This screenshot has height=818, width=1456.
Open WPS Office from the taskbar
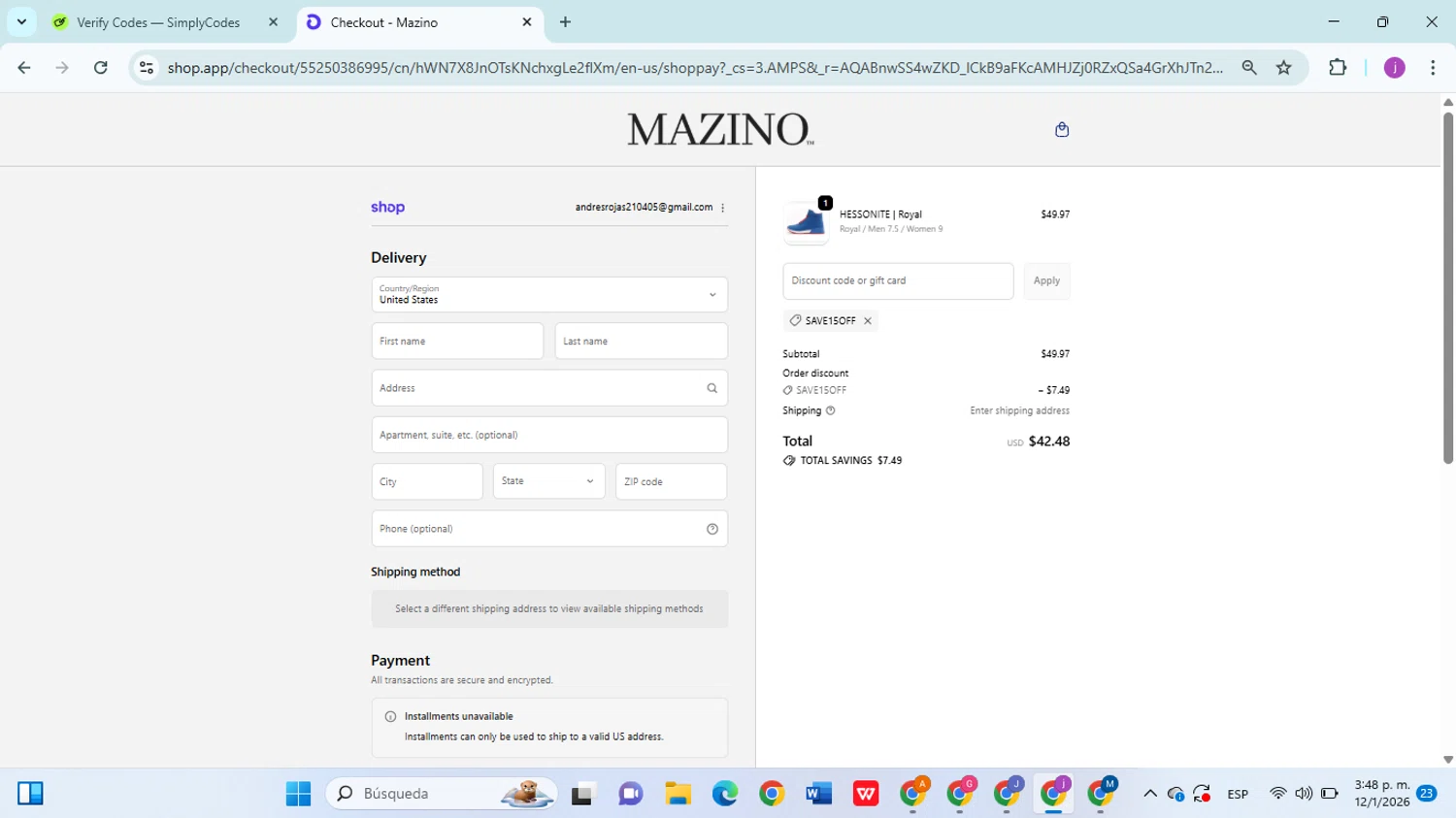click(865, 794)
